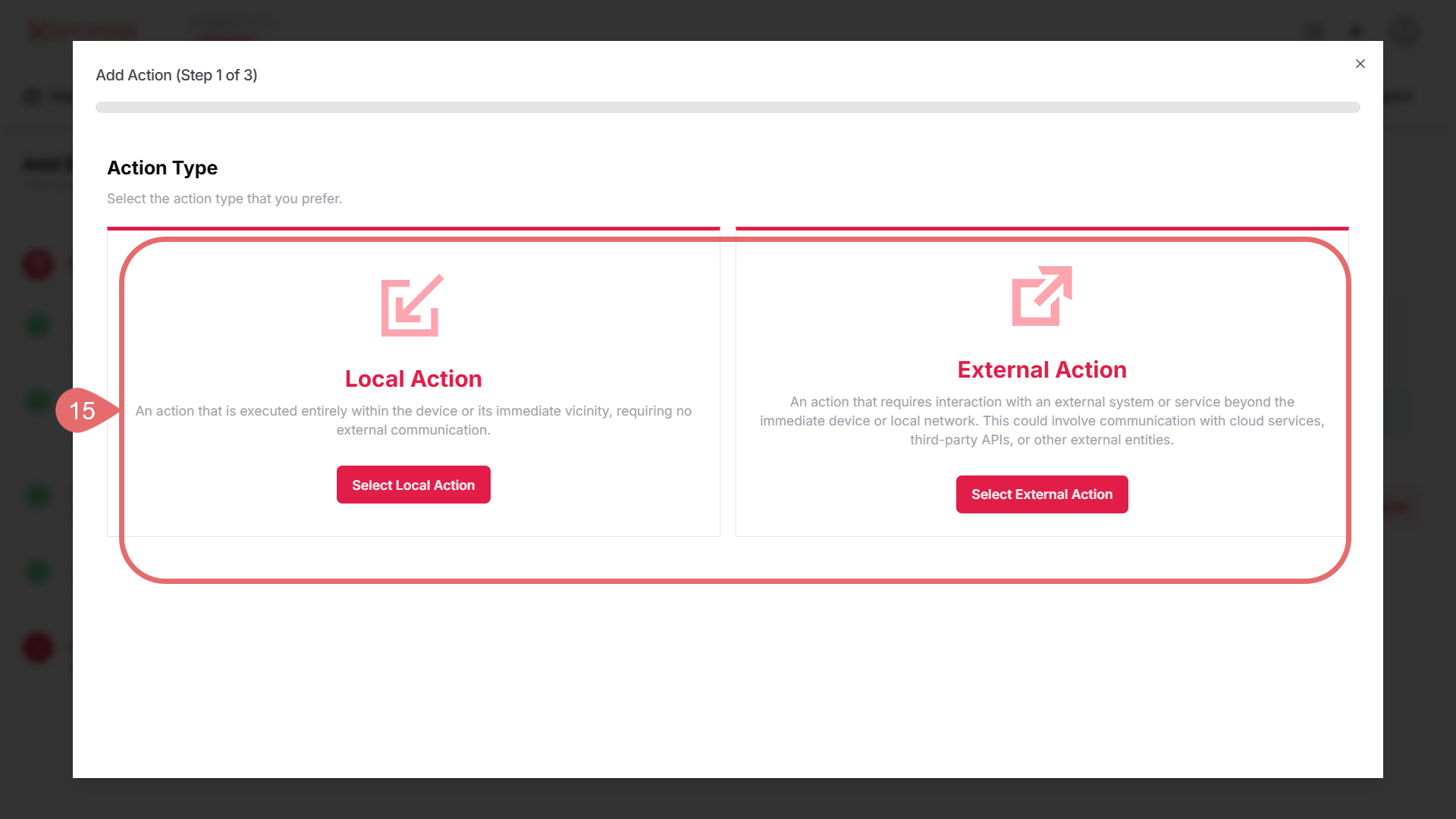Click the dimmed avatar at top right
This screenshot has width=1456, height=819.
(1404, 32)
